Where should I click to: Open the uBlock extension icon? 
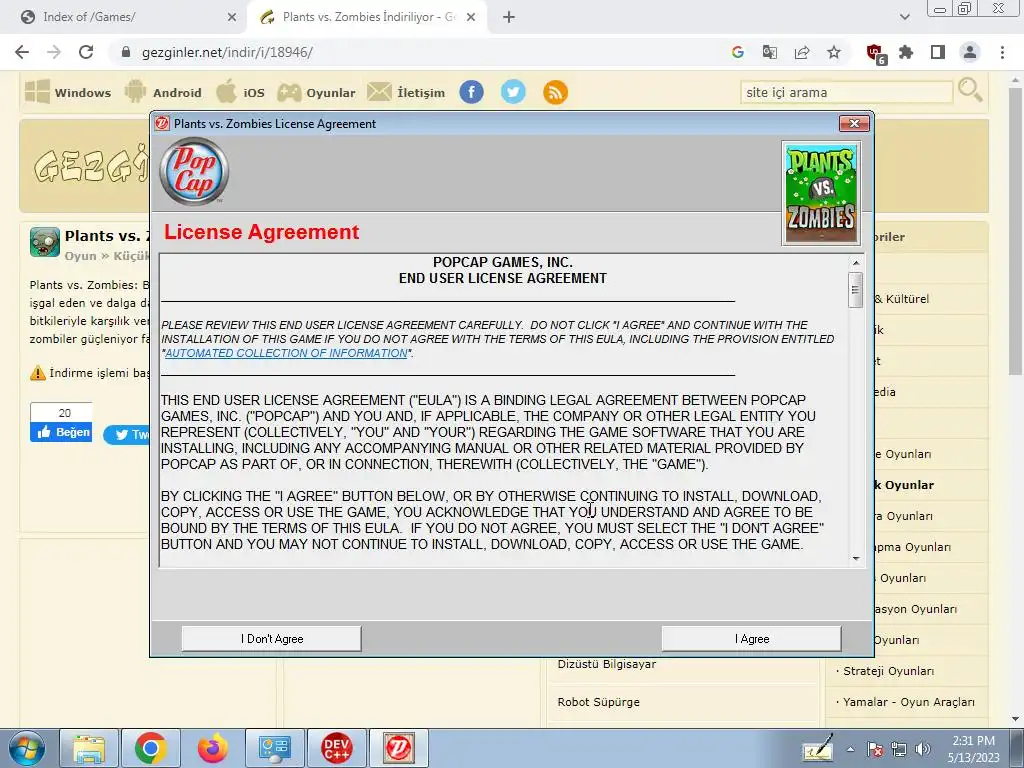pyautogui.click(x=875, y=54)
